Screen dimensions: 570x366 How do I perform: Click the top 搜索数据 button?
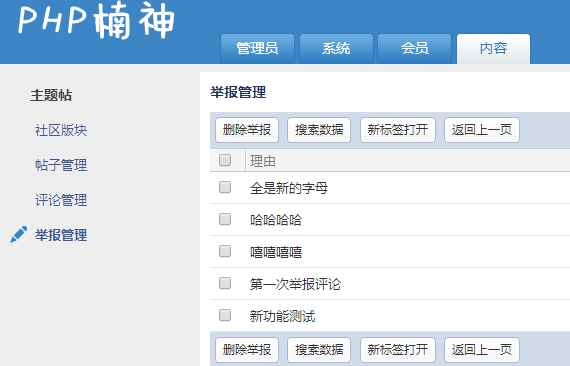pos(319,130)
